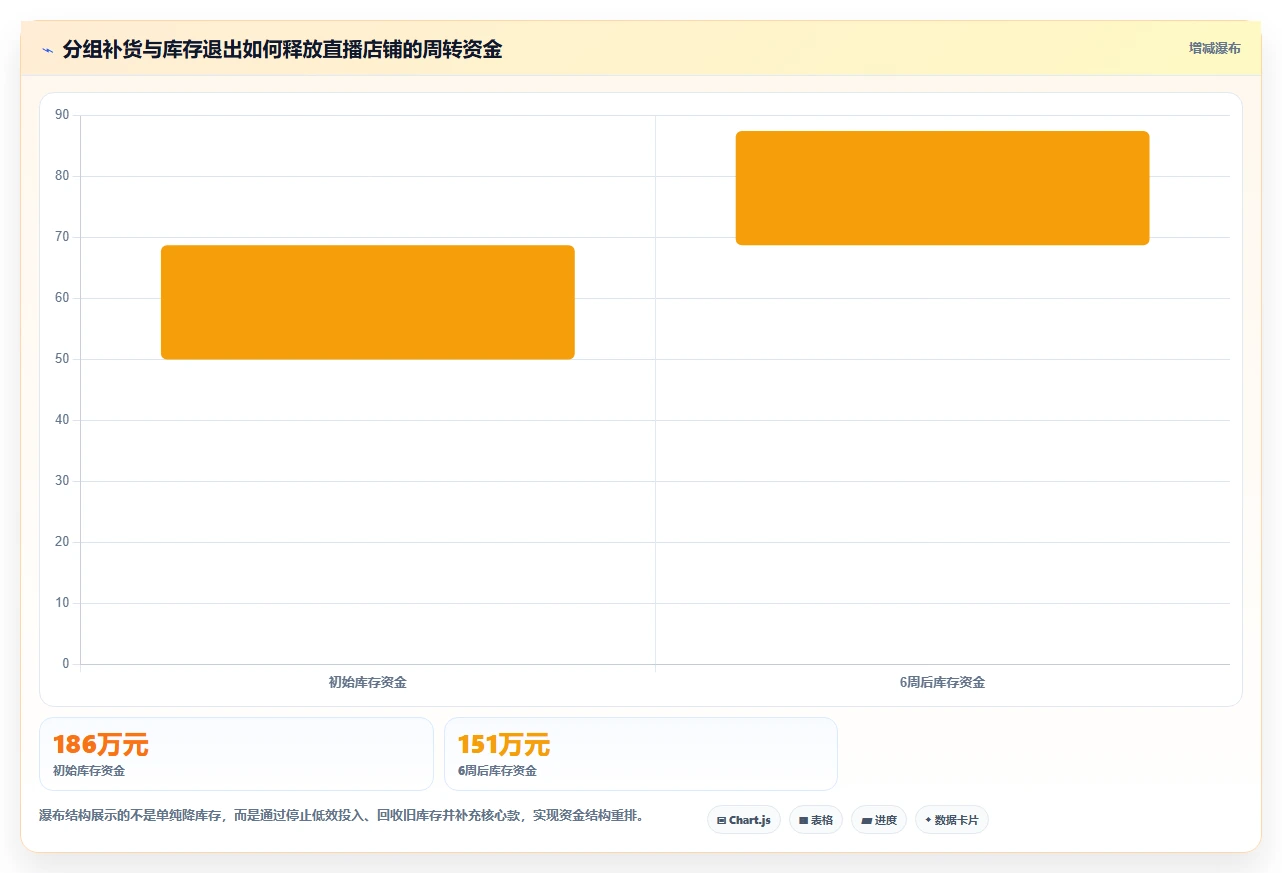Click the y-axis value 50
The image size is (1282, 873).
(62, 359)
